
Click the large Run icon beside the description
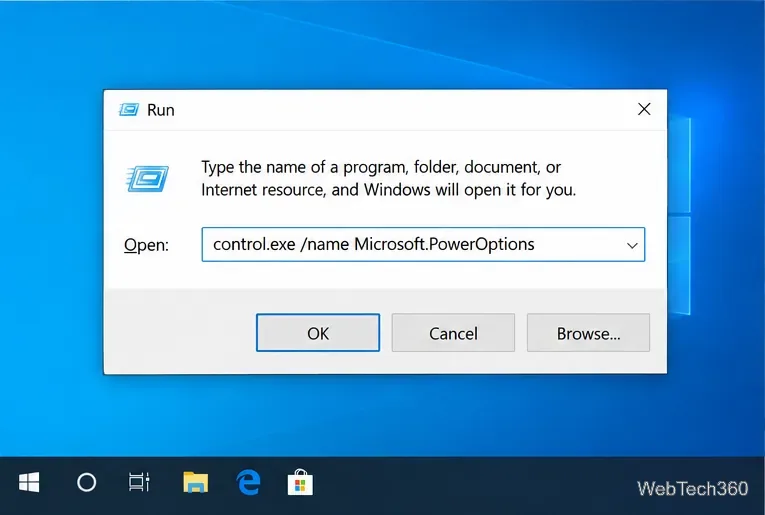(147, 178)
